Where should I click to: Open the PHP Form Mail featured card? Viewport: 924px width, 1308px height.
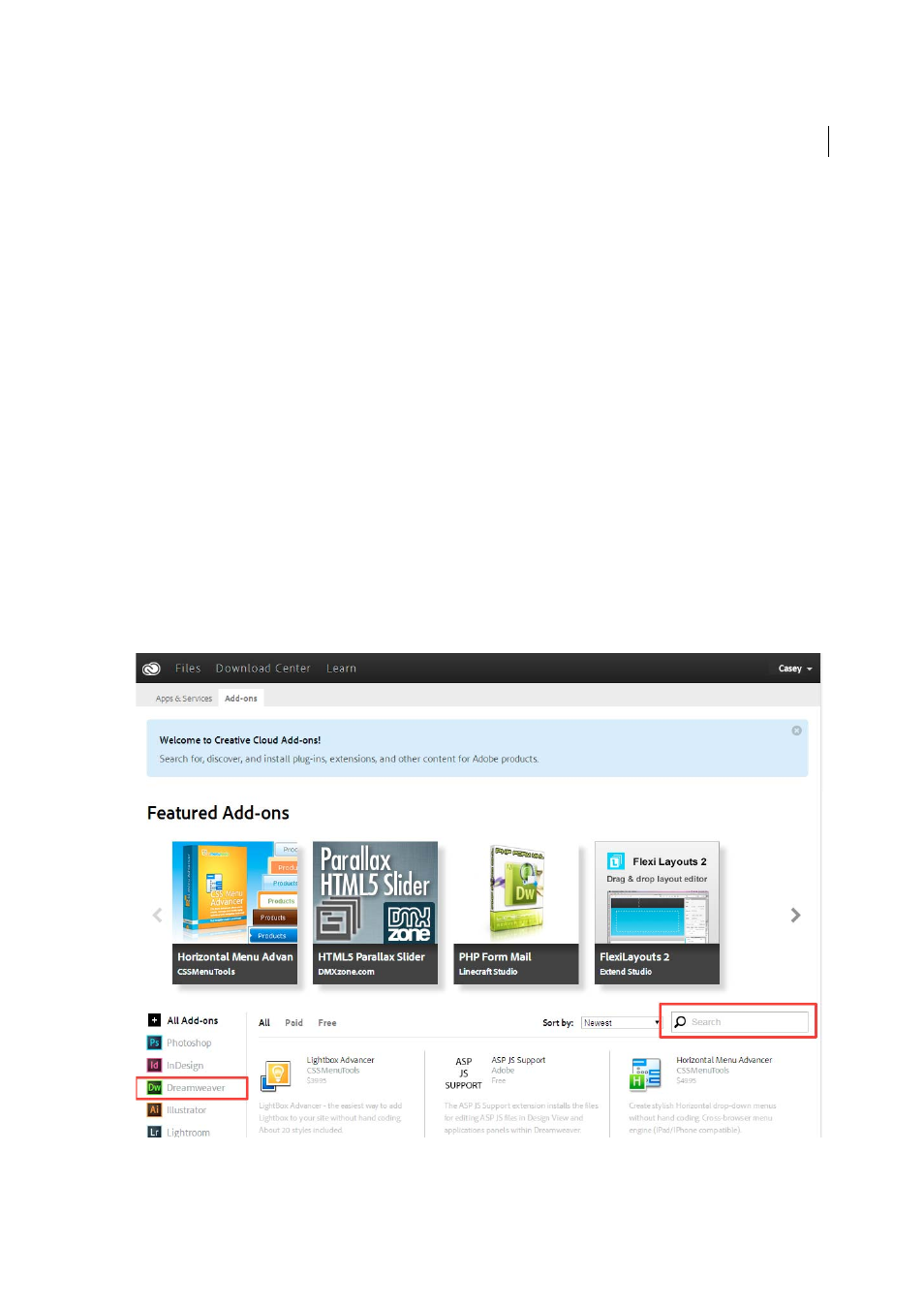[515, 913]
